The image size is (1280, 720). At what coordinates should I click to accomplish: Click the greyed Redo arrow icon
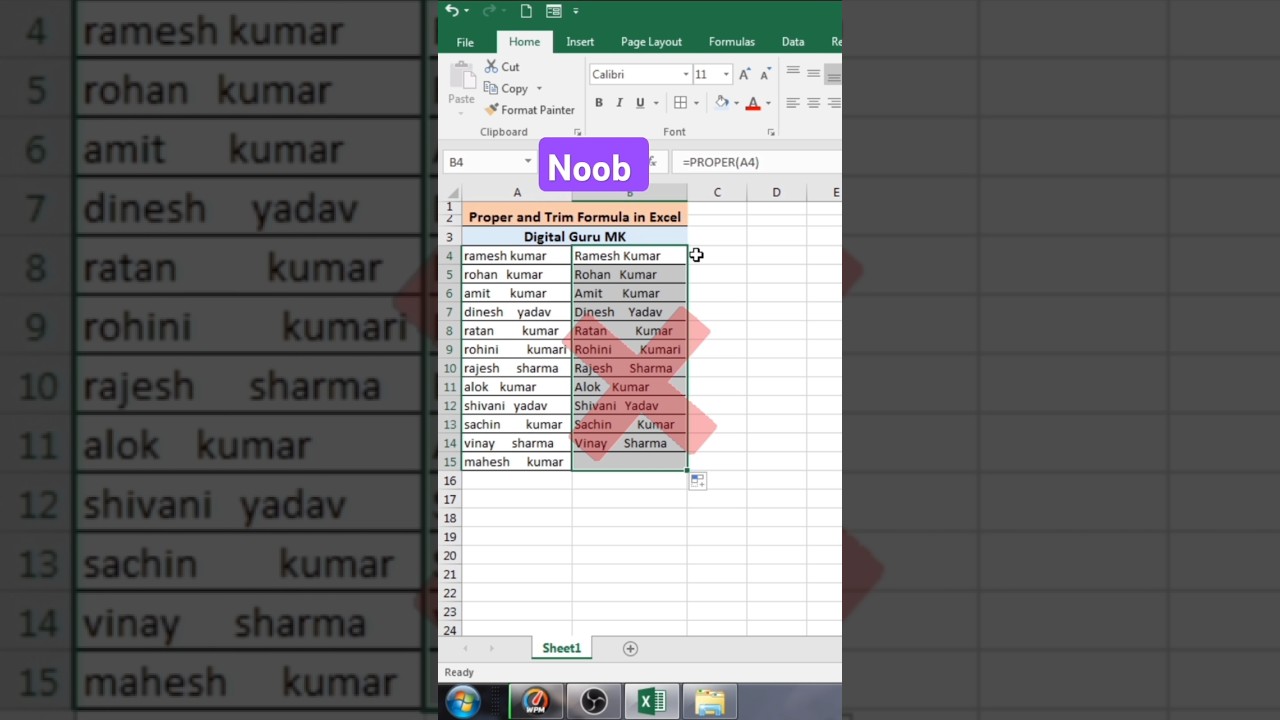point(488,11)
